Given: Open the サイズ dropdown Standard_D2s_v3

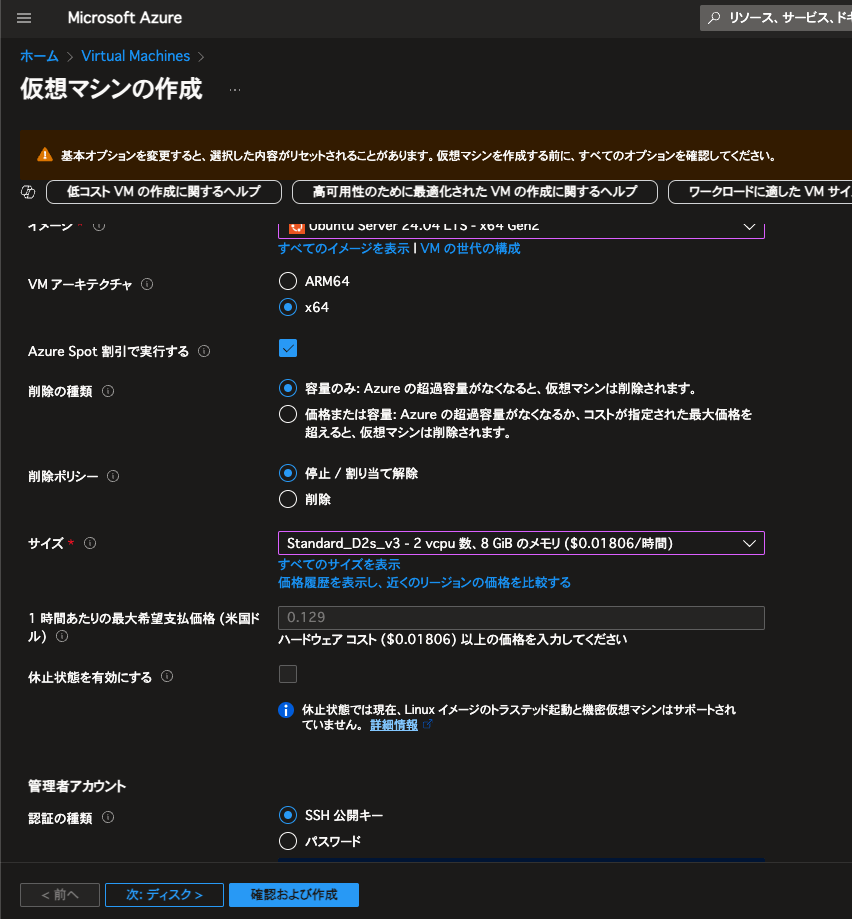Looking at the screenshot, I should [x=522, y=543].
